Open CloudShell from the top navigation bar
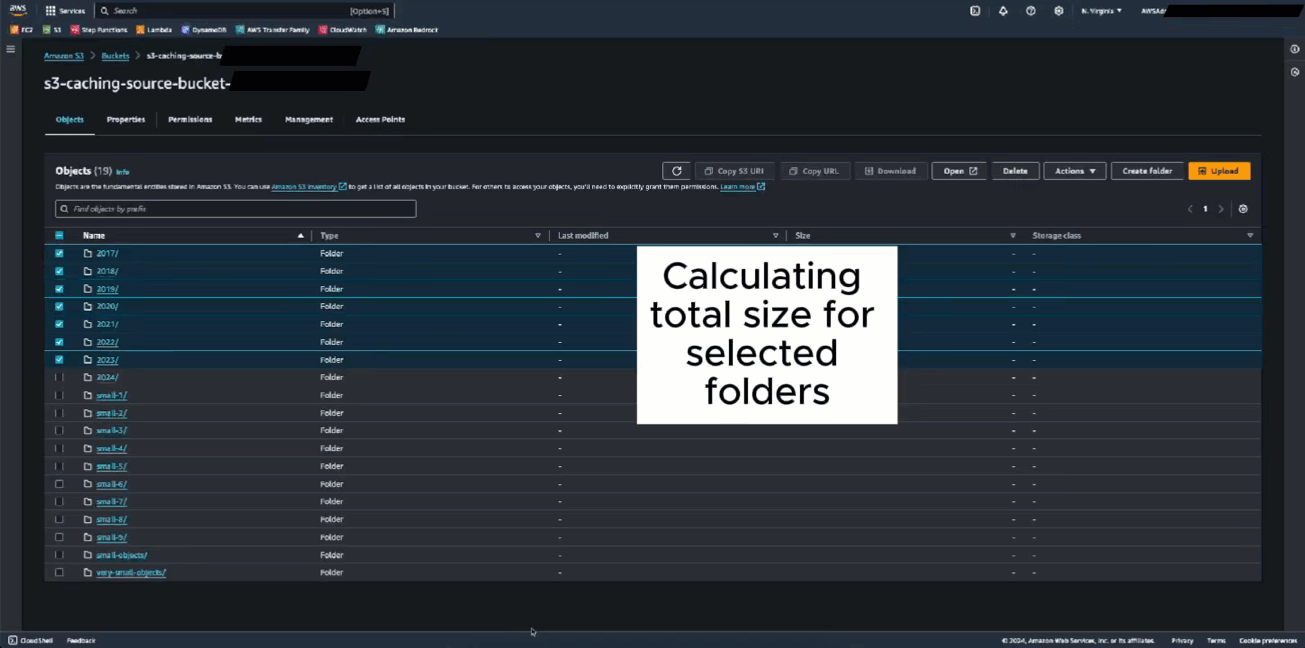 pos(975,10)
